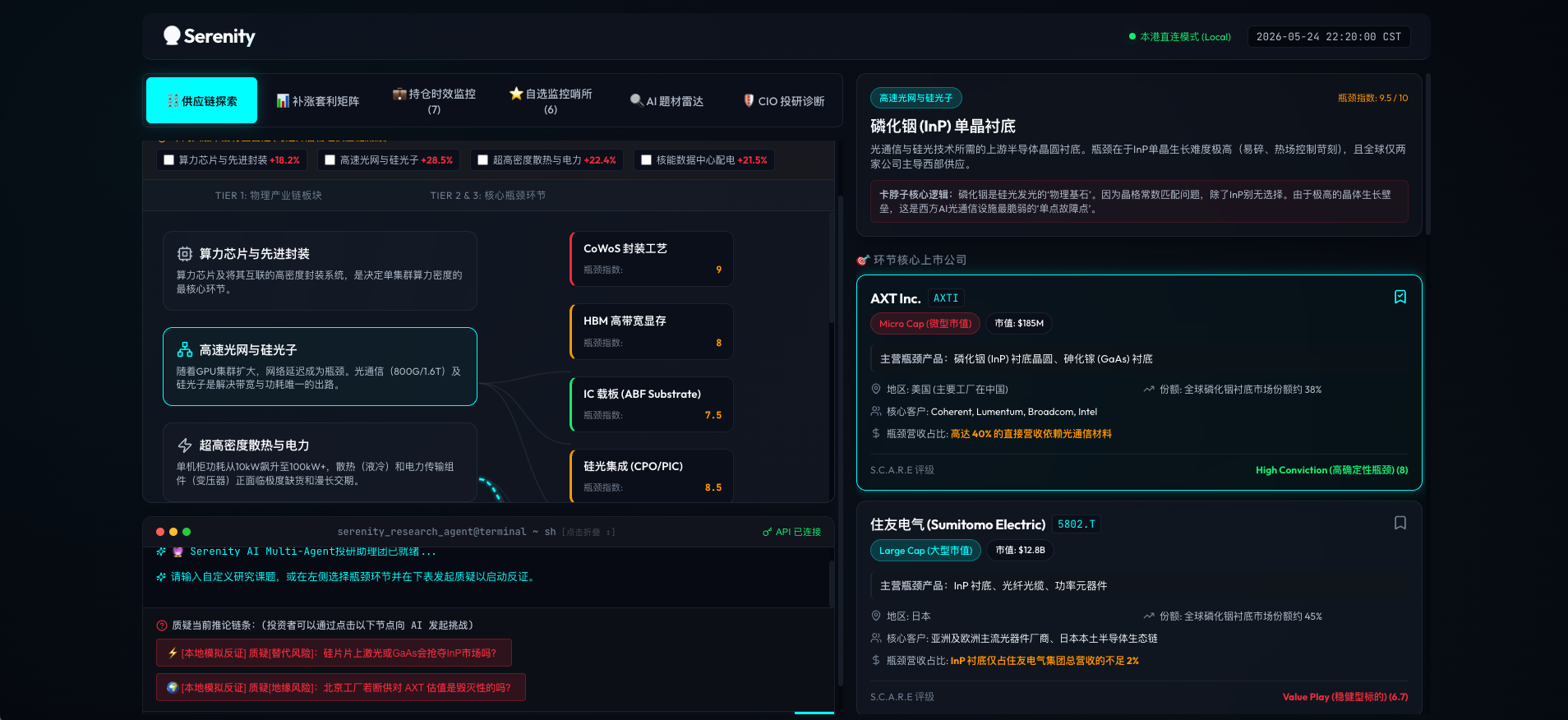The height and width of the screenshot is (720, 1568).
Task: Click the Large Cap (大型市值) badge
Action: click(925, 551)
